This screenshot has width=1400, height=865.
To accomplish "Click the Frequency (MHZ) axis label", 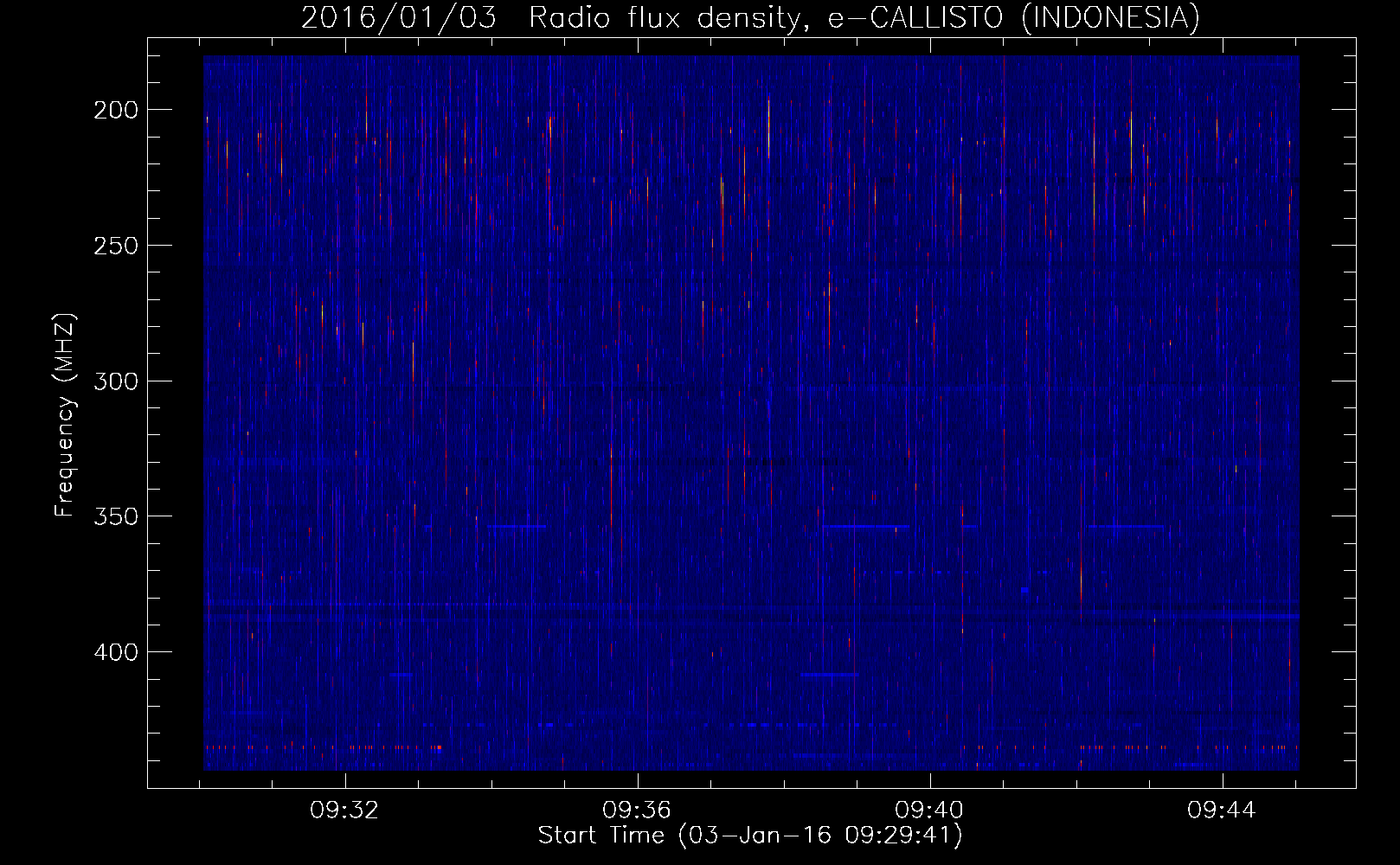I will (64, 415).
